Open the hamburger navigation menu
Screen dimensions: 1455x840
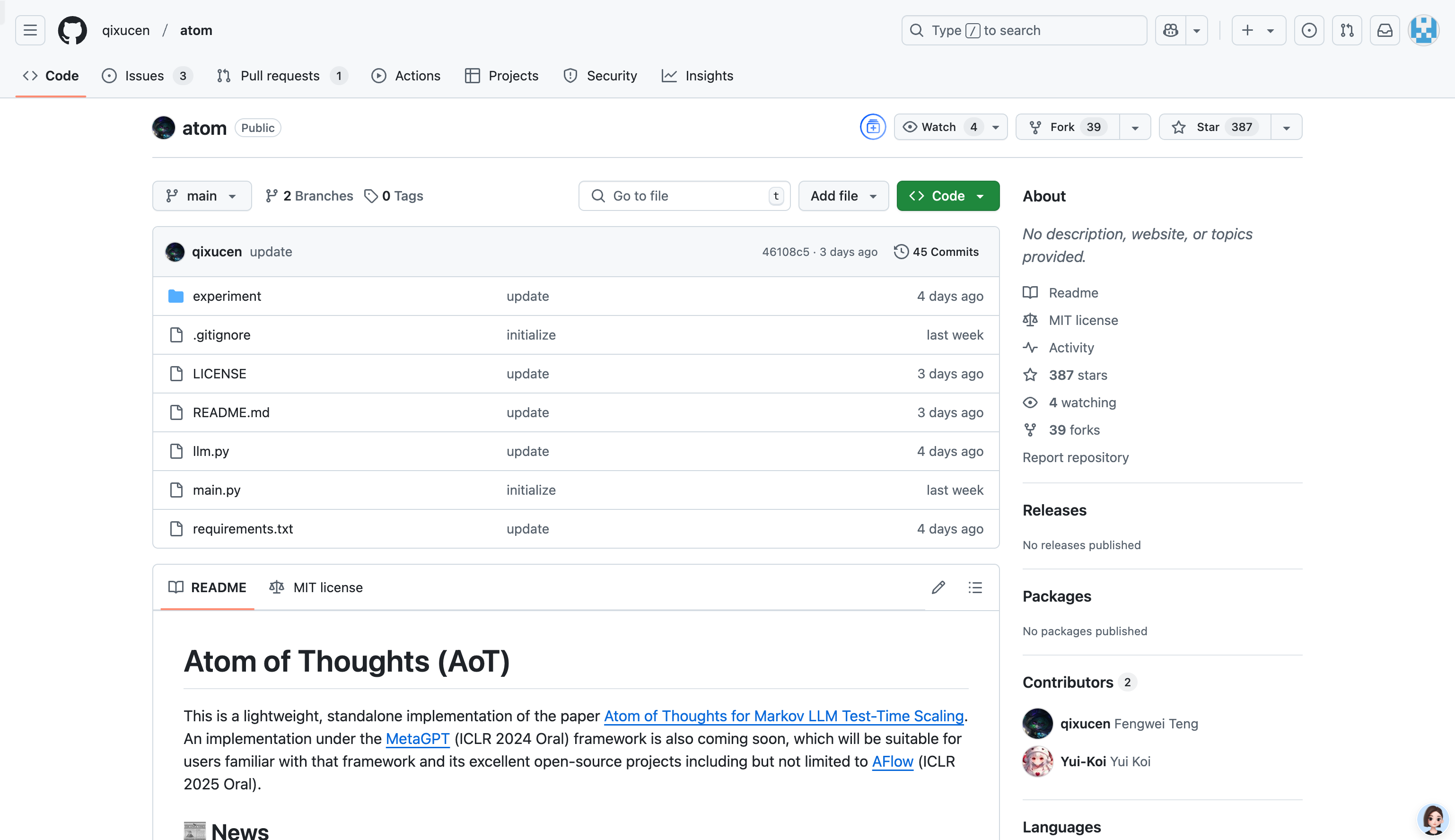point(30,30)
